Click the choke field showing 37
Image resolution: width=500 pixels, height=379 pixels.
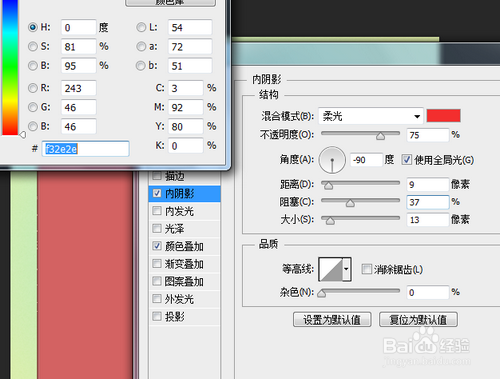pos(428,202)
